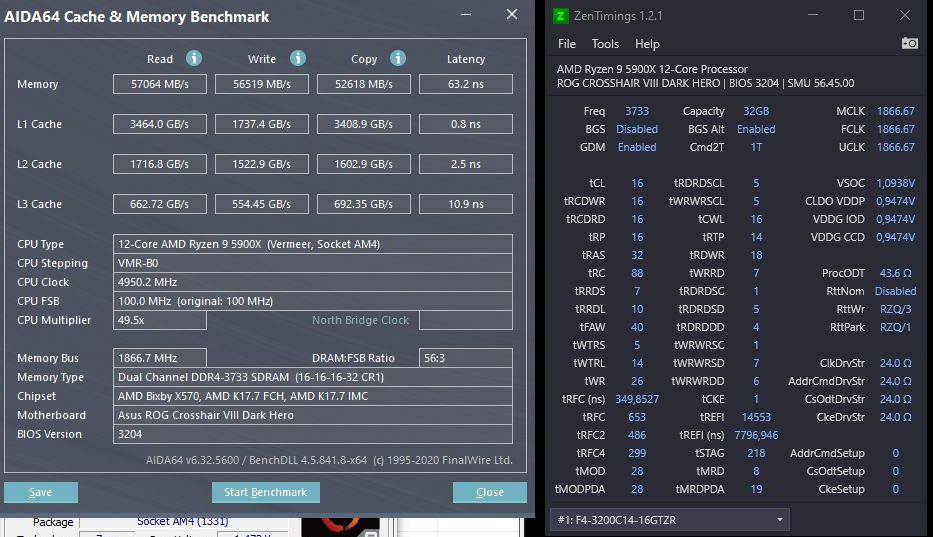Viewport: 933px width, 537px height.
Task: Open the File menu in ZenTimings
Action: point(566,44)
